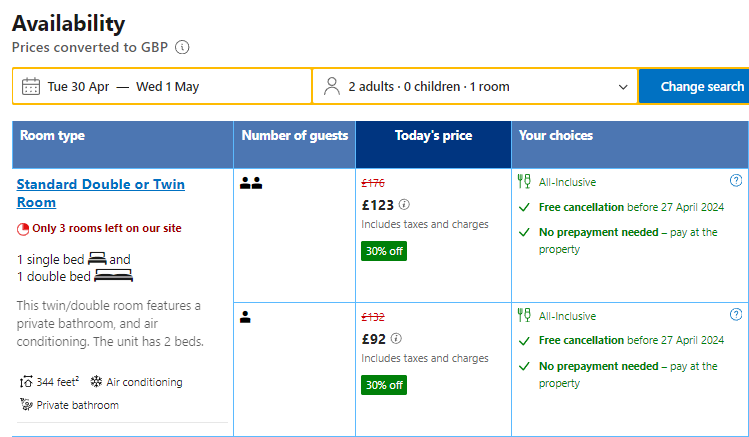The image size is (749, 437).
Task: Click the calendar icon in date field
Action: pyautogui.click(x=31, y=86)
